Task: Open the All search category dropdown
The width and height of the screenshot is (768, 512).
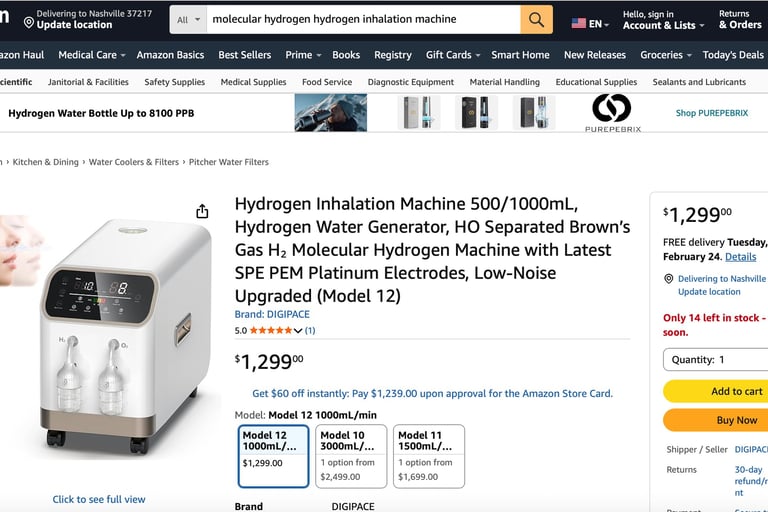Action: 188,20
